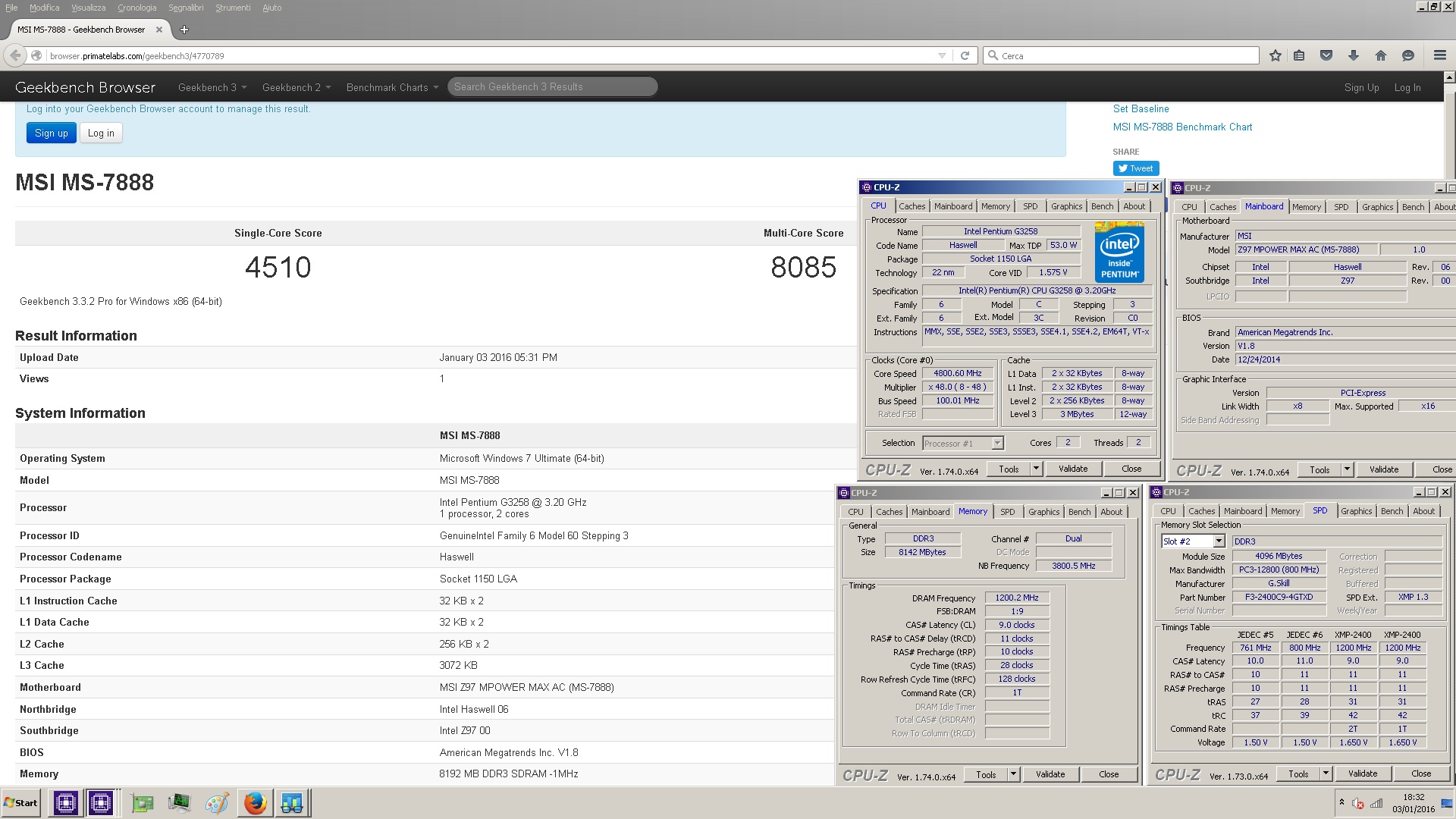This screenshot has height=819, width=1456.
Task: Open Tools dropdown arrow in CPU-Z Memory window
Action: (x=1014, y=774)
